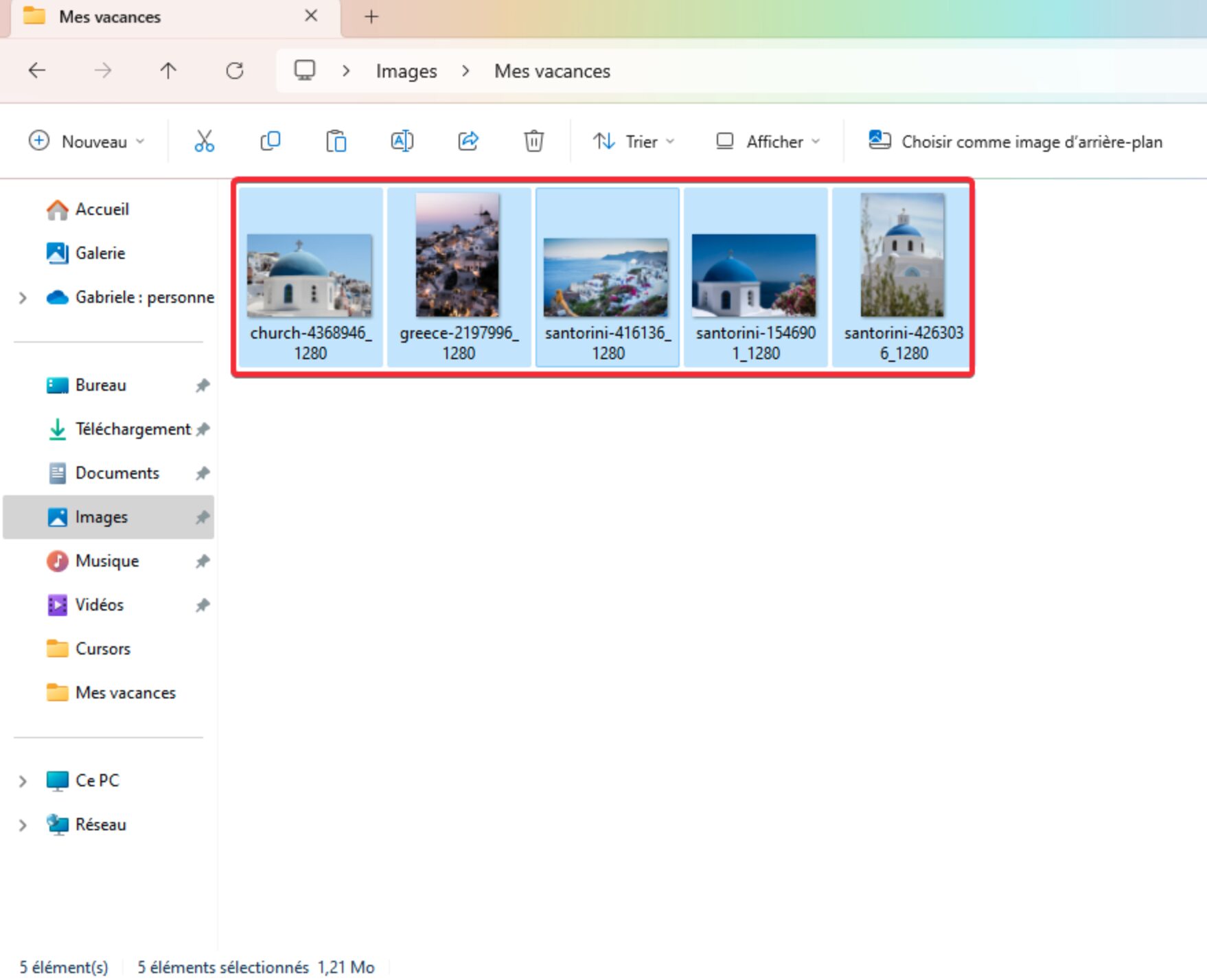Click the Share icon in toolbar
The width and height of the screenshot is (1207, 980).
point(468,141)
